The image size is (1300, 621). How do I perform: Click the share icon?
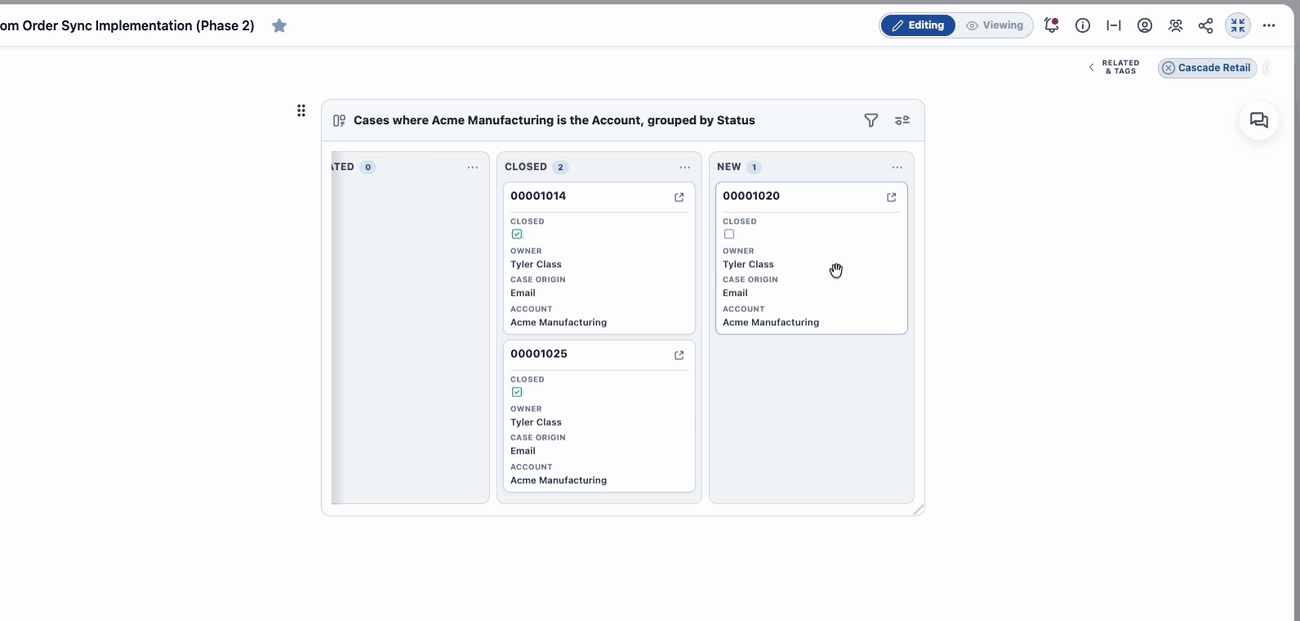(x=1206, y=25)
